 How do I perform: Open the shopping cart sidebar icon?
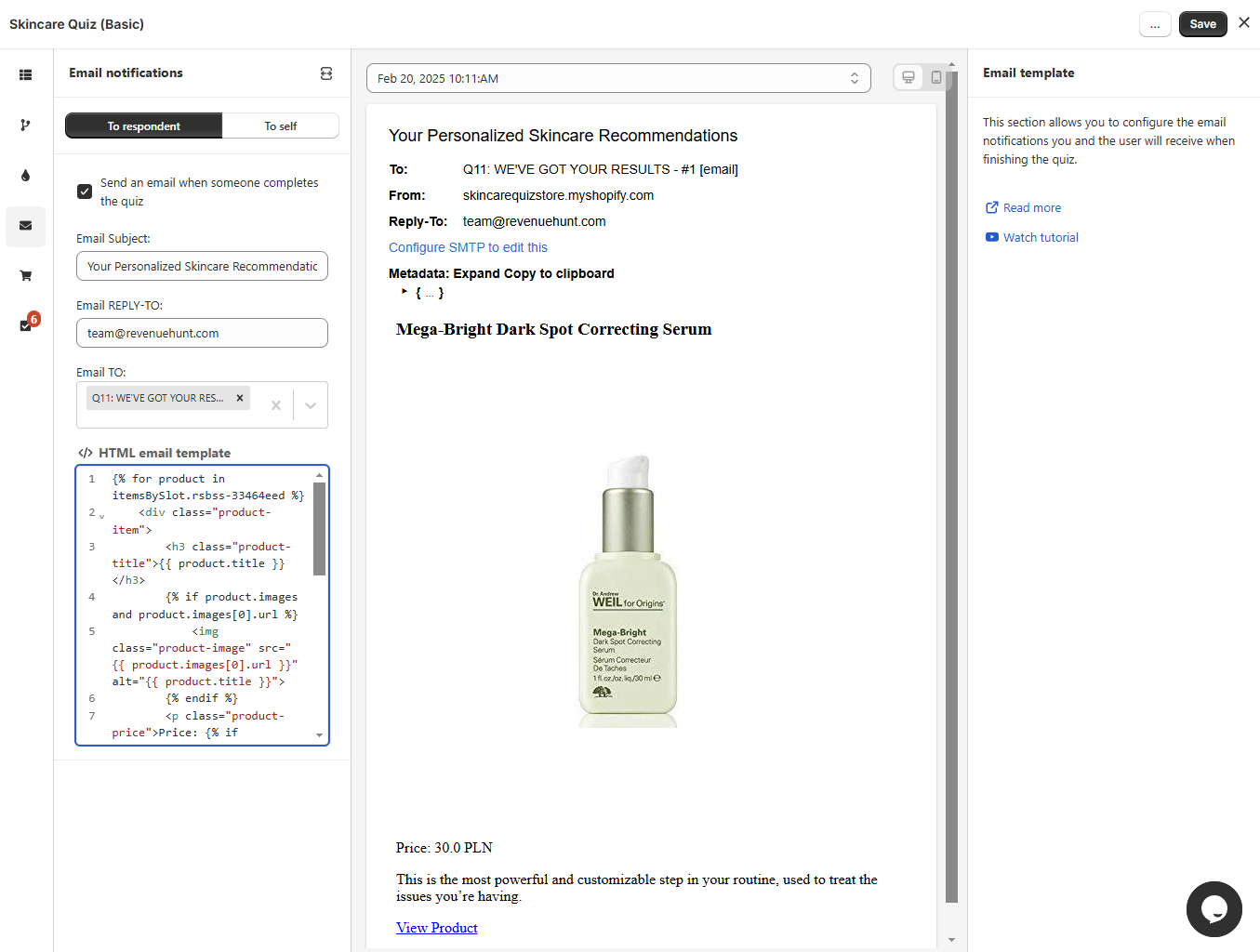point(25,276)
